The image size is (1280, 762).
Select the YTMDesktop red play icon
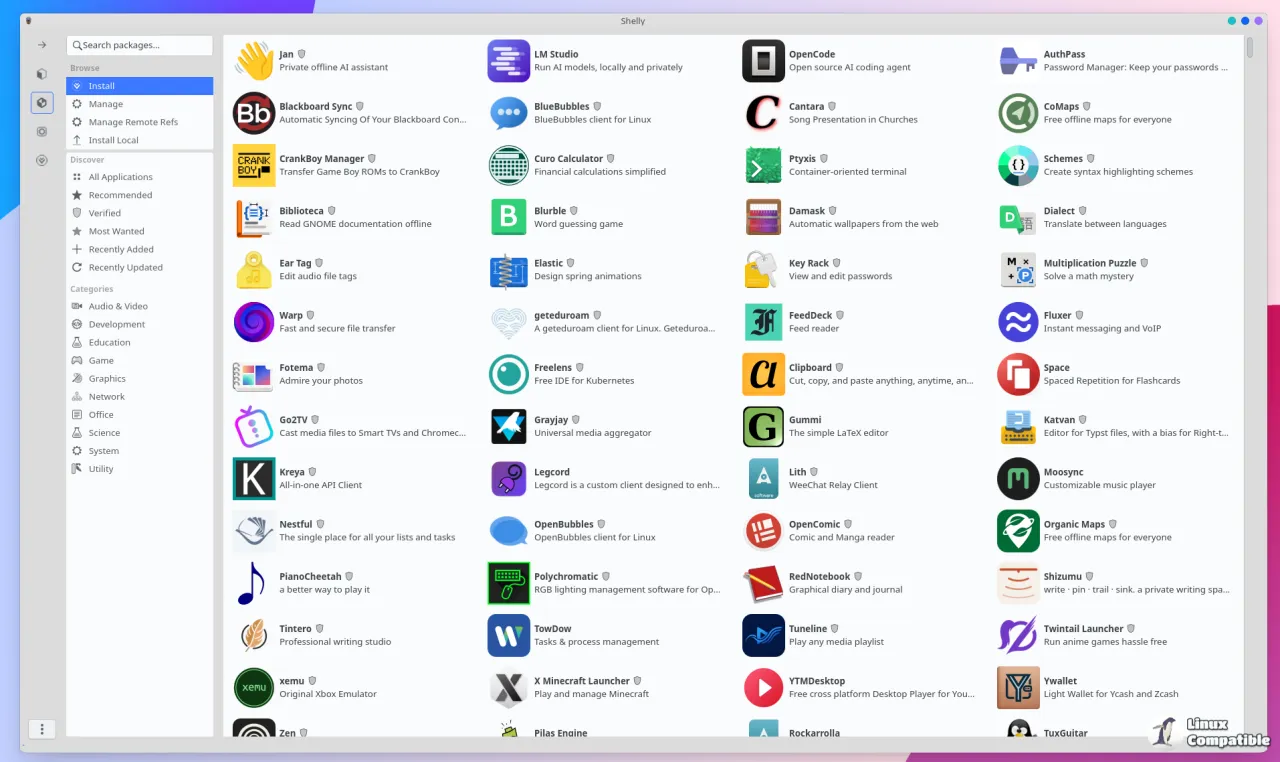pos(763,687)
